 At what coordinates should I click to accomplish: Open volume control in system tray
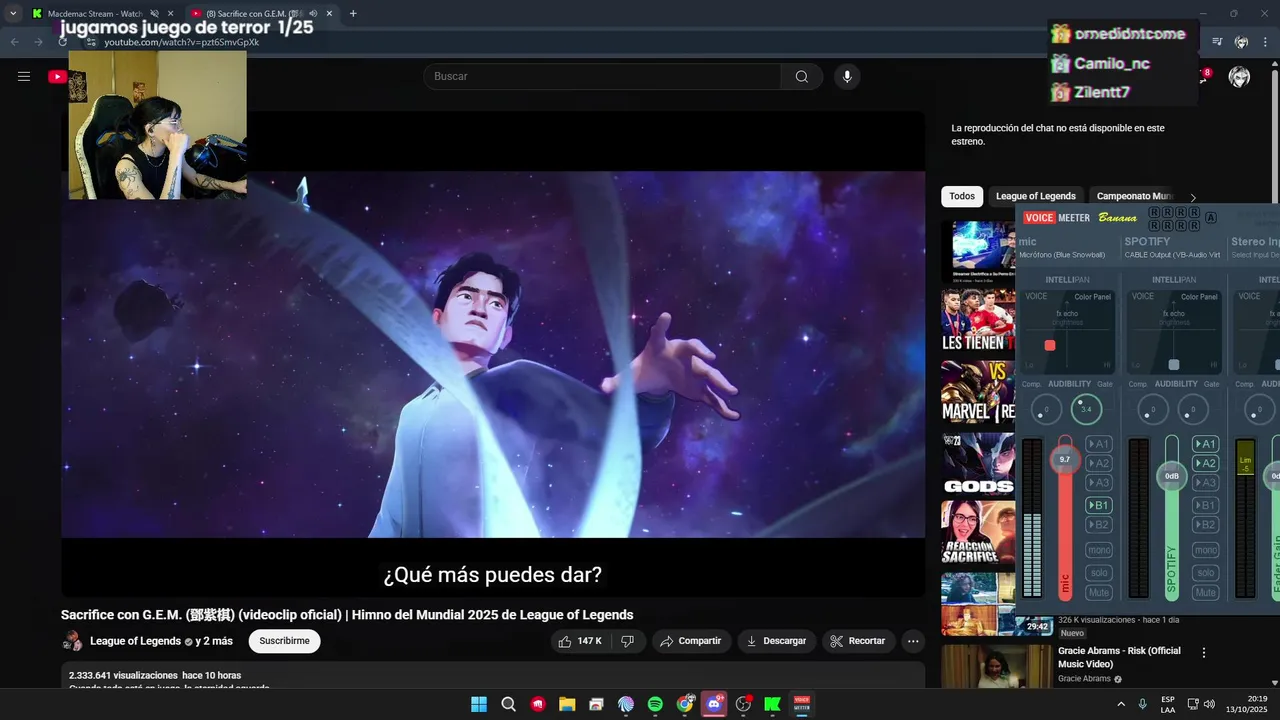[1209, 704]
